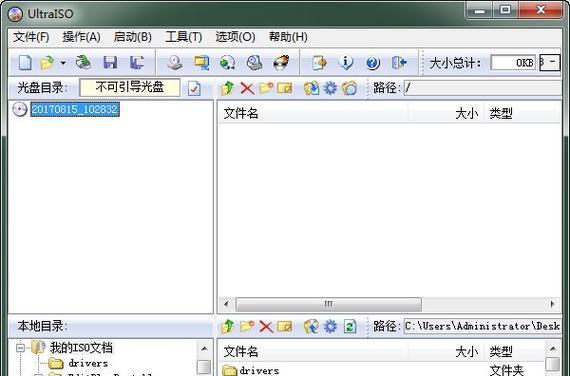
Task: Click the Exit door icon in toolbar
Action: coord(399,63)
